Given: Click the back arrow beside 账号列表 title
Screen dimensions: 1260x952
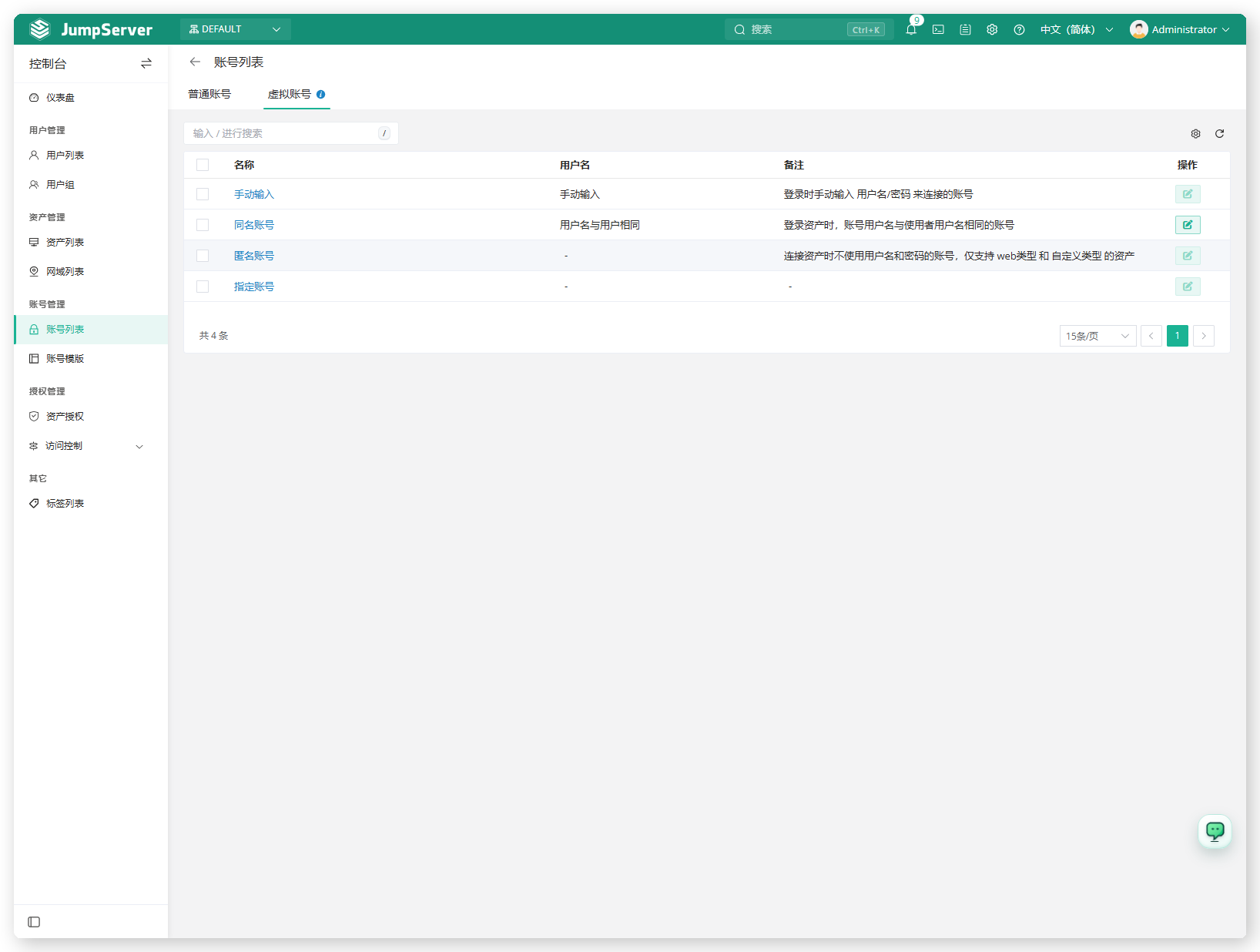Looking at the screenshot, I should click(195, 62).
